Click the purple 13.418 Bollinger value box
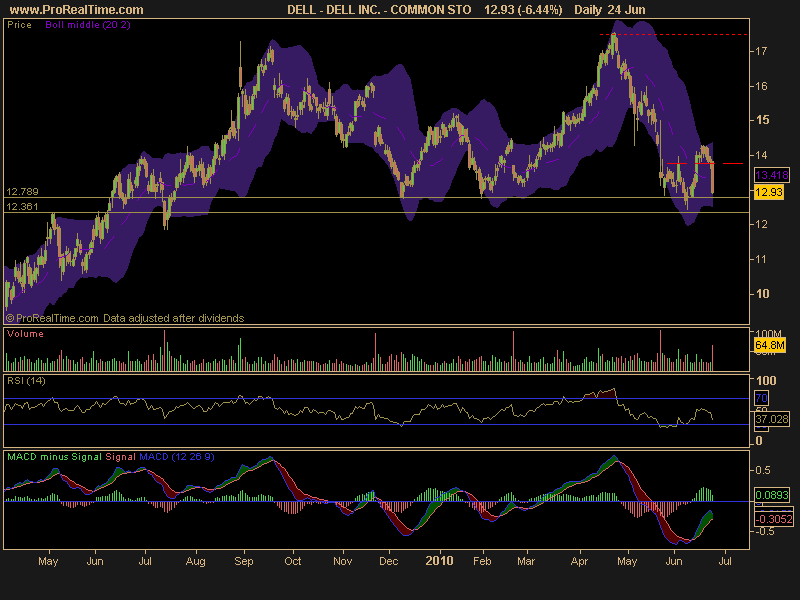 coord(772,176)
